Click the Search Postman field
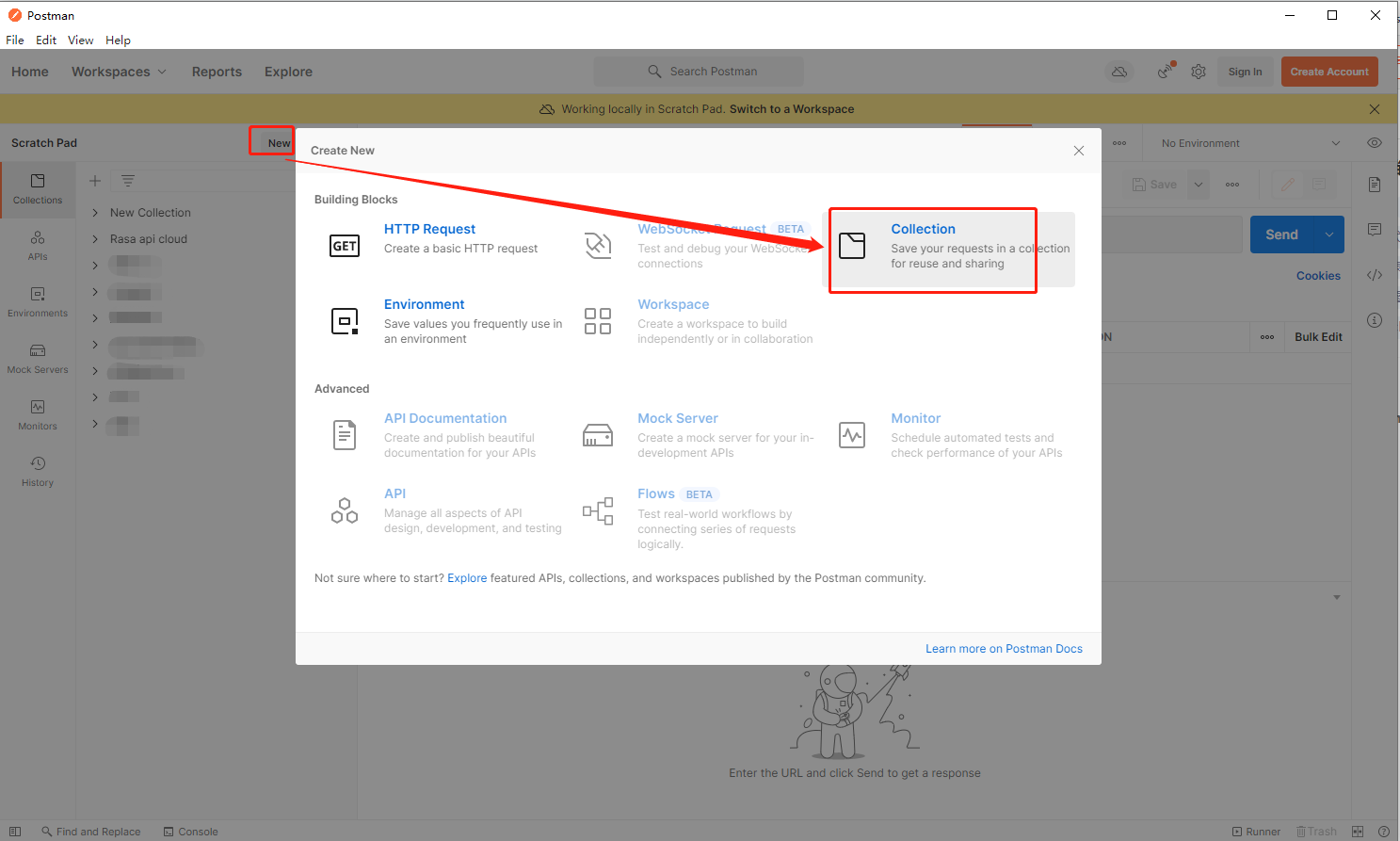Viewport: 1400px width, 841px height. (x=699, y=72)
